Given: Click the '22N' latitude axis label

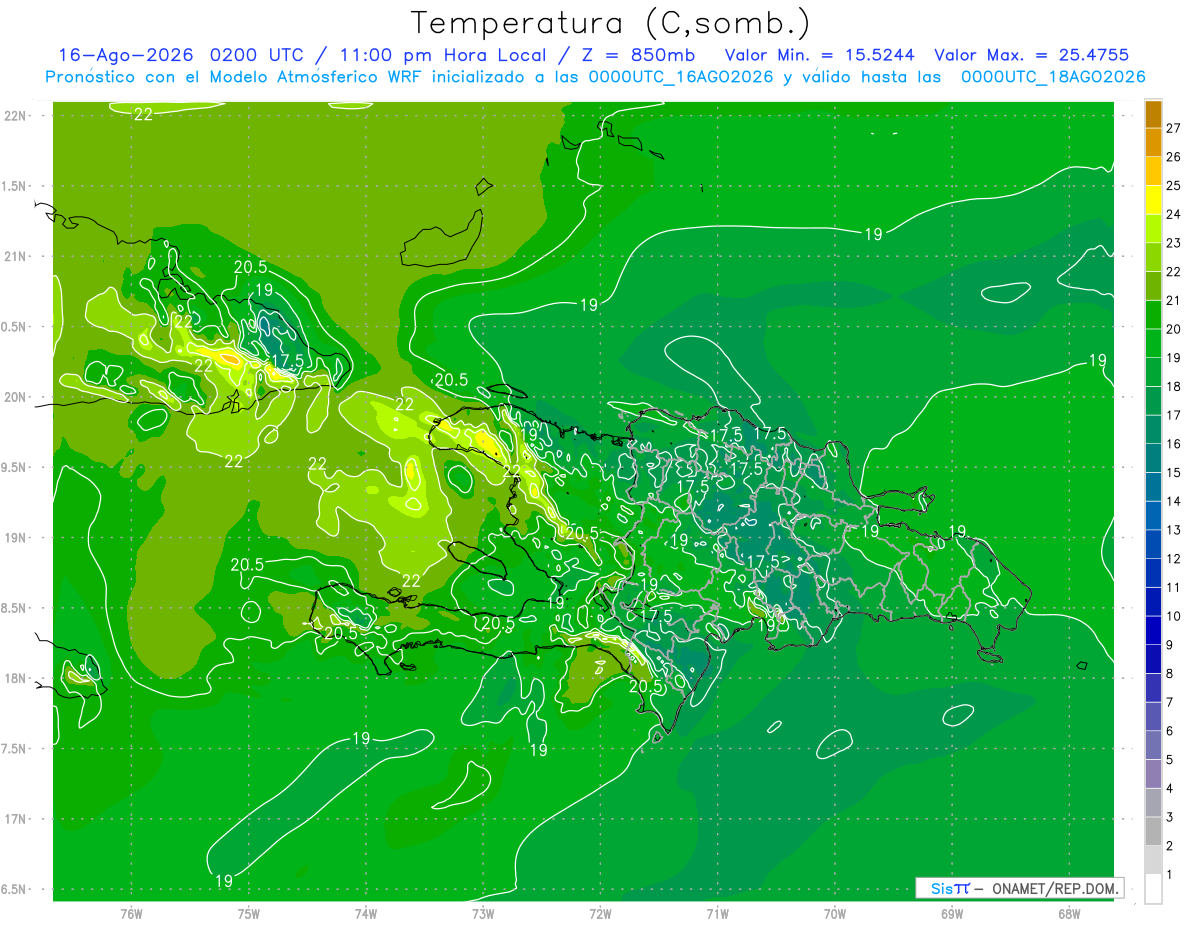Looking at the screenshot, I should coord(17,116).
